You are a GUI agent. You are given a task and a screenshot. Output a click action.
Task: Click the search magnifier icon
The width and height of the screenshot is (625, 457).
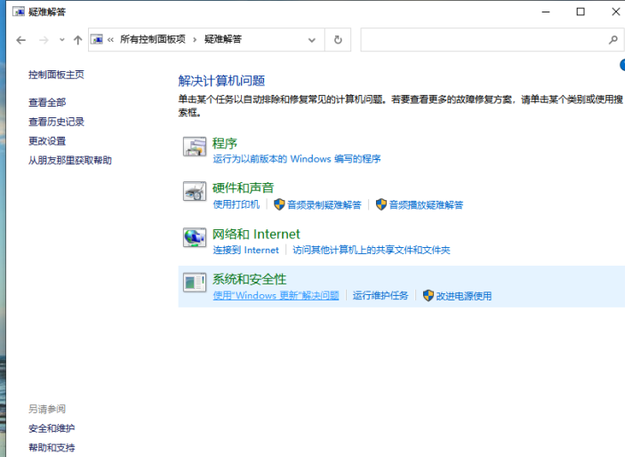pyautogui.click(x=613, y=39)
